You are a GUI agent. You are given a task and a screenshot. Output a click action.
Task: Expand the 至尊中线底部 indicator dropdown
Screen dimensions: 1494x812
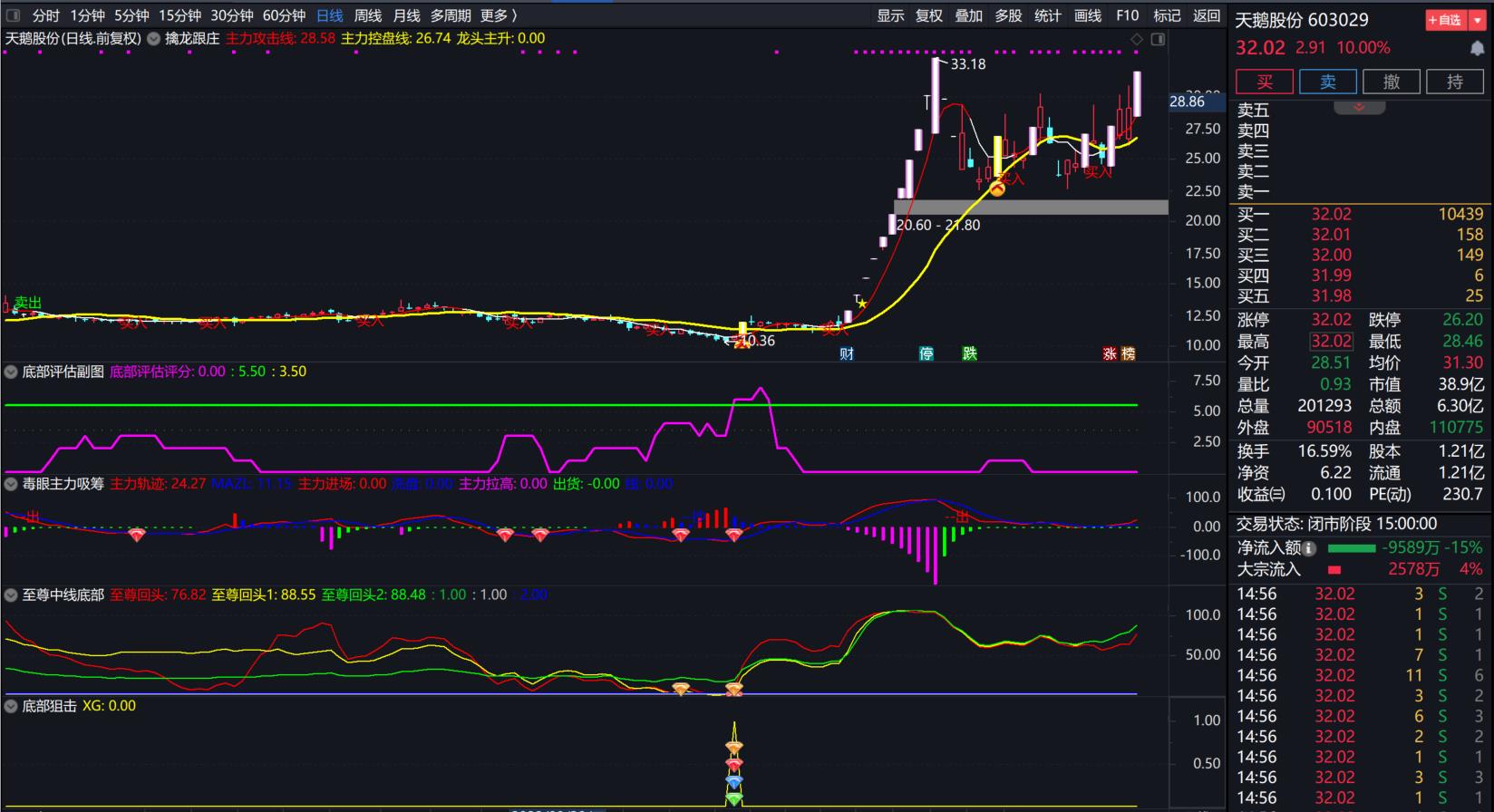click(11, 595)
